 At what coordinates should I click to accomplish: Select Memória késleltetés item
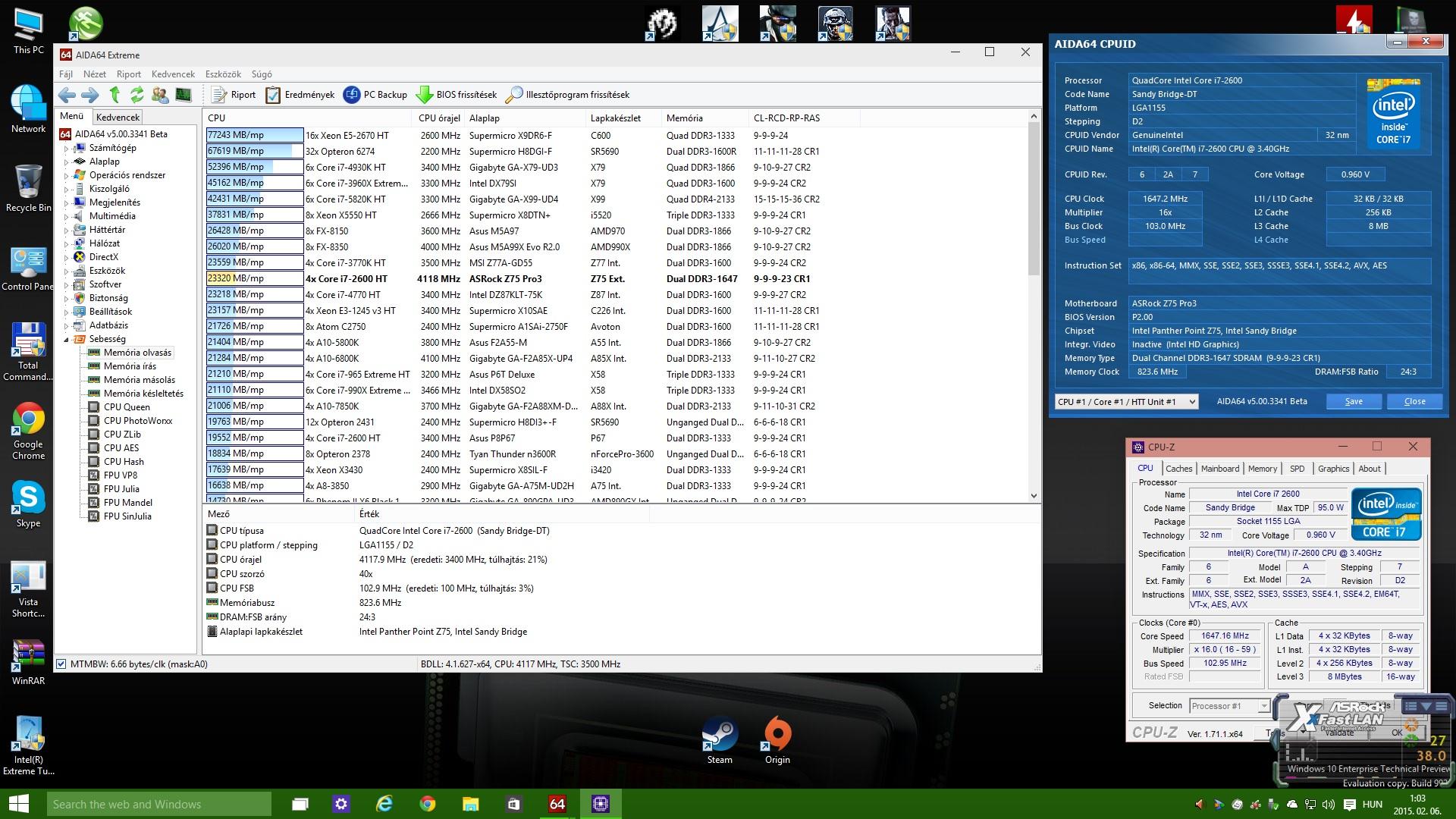pos(143,394)
